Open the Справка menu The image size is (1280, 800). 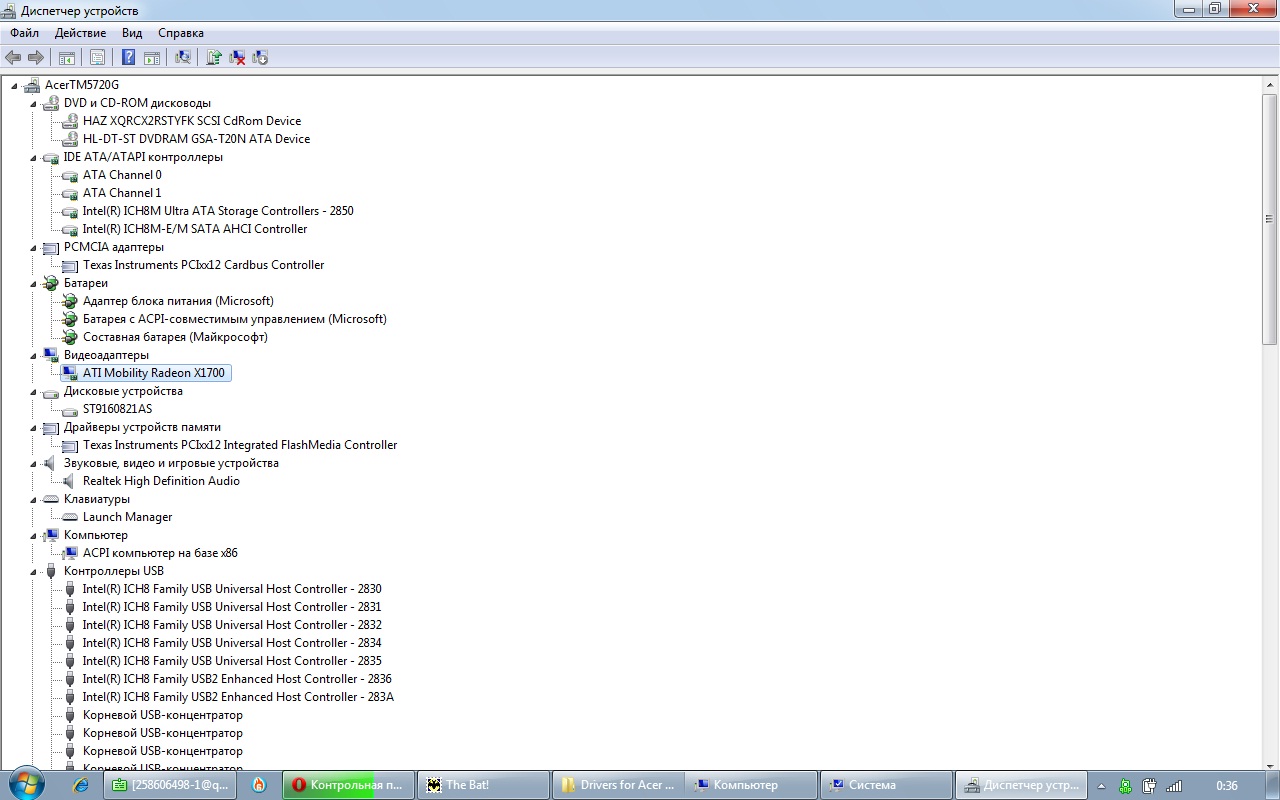point(181,33)
